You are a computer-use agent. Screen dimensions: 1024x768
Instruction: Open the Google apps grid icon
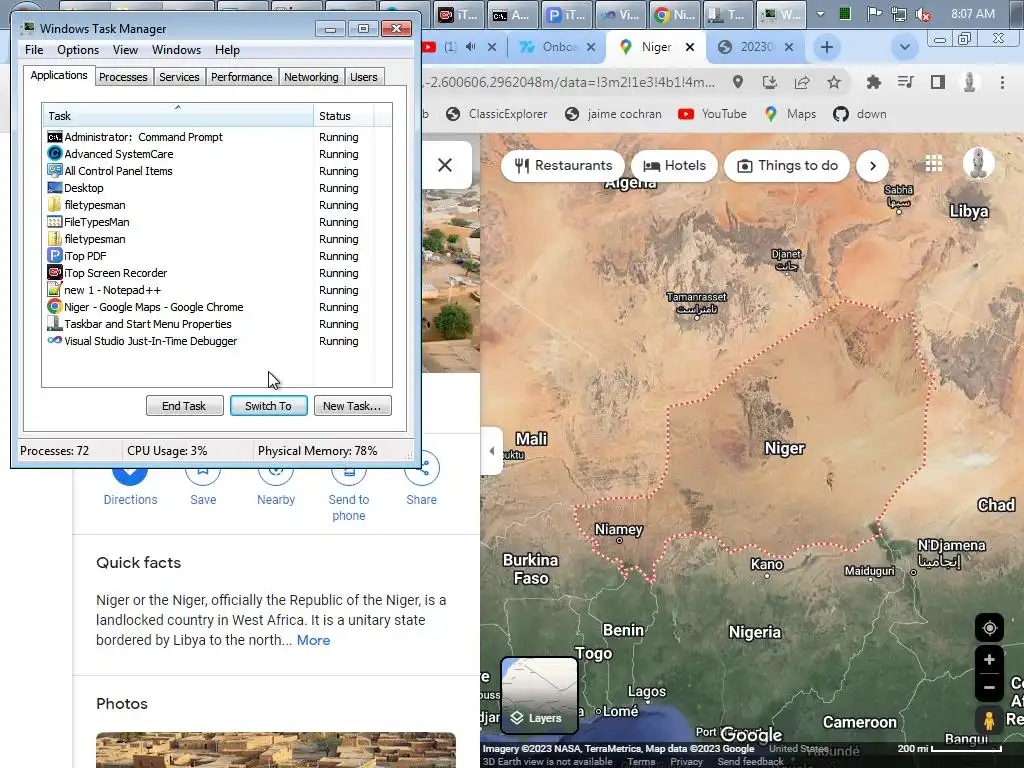coord(934,163)
